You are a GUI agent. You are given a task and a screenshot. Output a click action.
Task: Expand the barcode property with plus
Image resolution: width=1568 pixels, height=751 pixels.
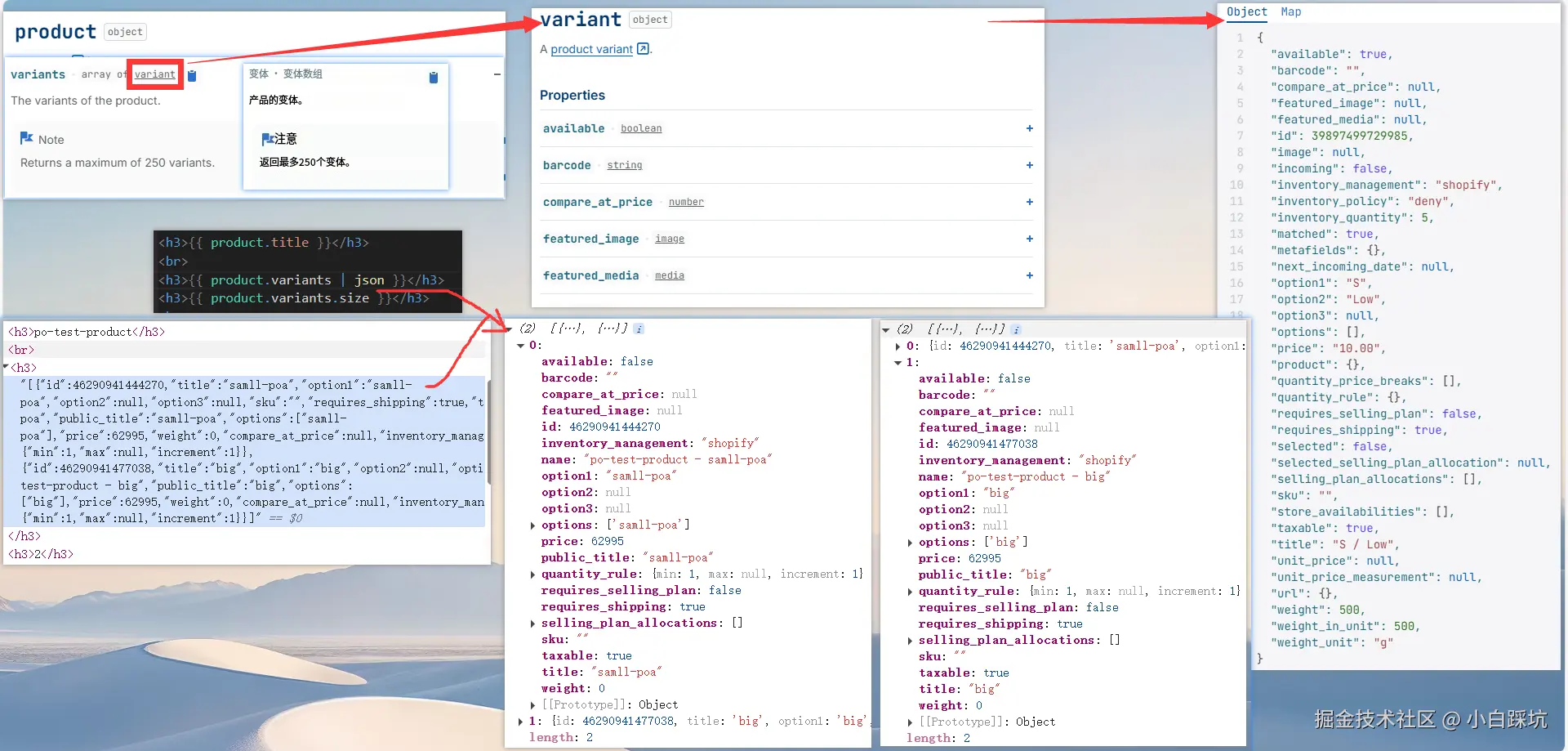click(1029, 165)
